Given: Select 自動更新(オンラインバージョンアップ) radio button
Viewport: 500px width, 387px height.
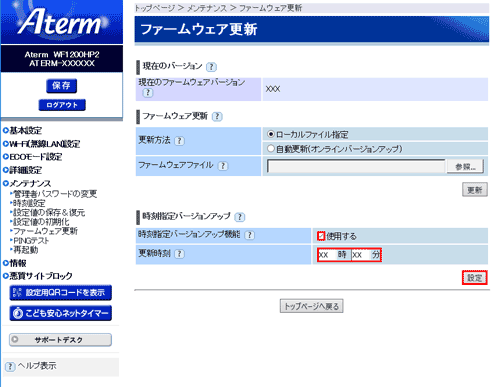Looking at the screenshot, I should tap(271, 148).
